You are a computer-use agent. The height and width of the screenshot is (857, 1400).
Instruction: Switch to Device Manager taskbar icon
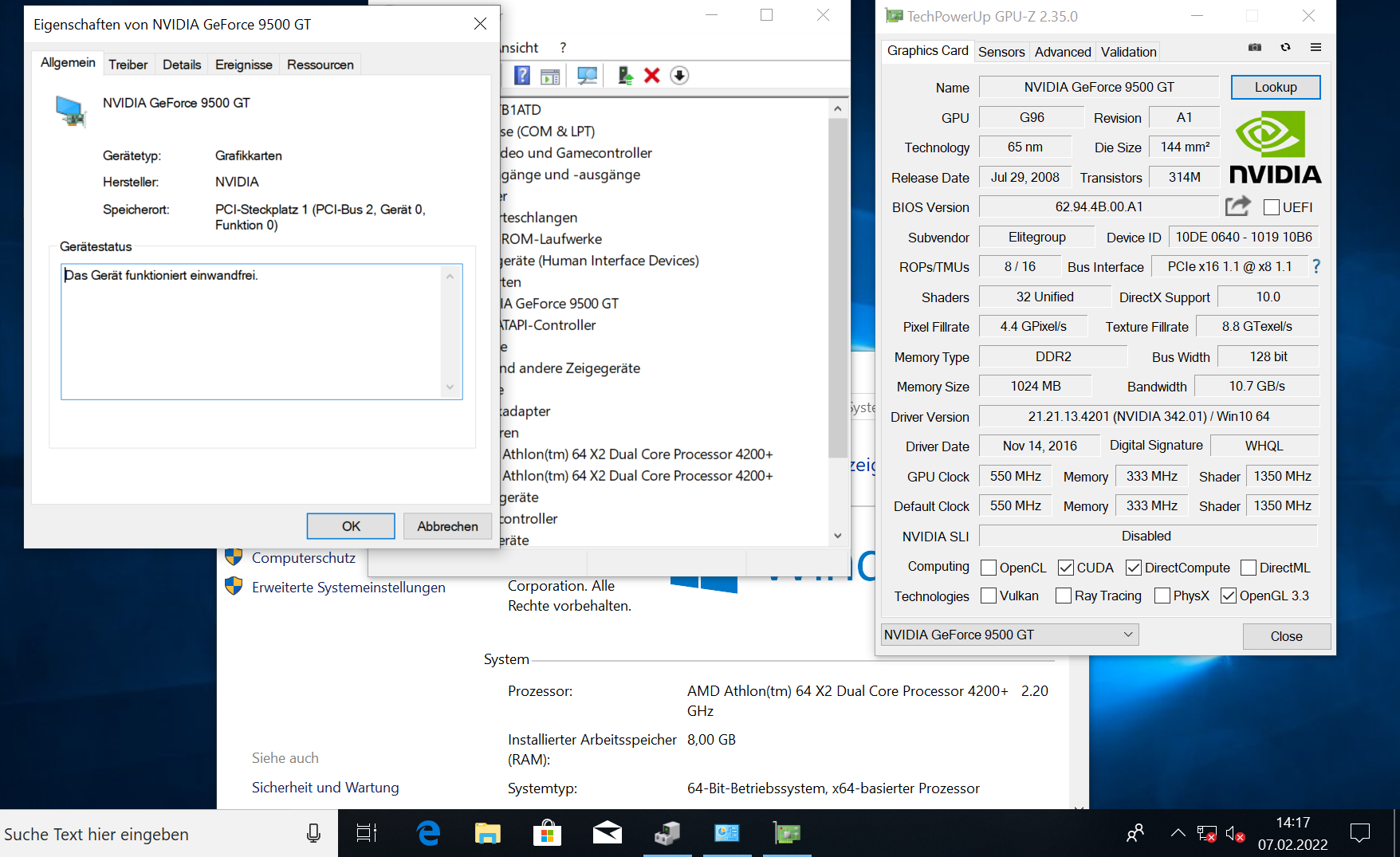(x=667, y=834)
